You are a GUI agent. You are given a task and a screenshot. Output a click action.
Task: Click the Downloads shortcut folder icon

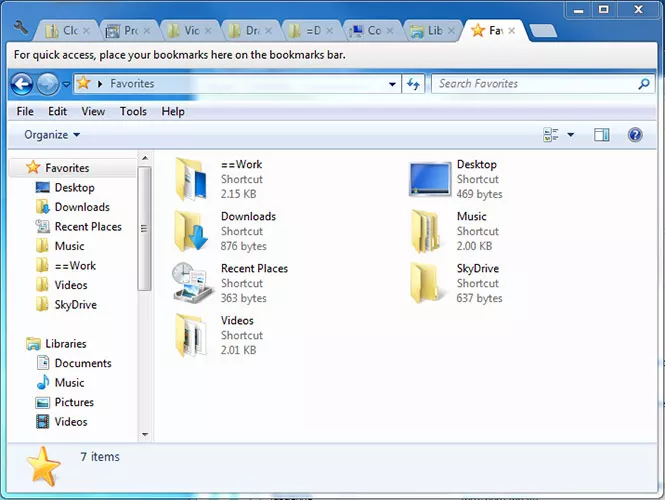click(191, 231)
